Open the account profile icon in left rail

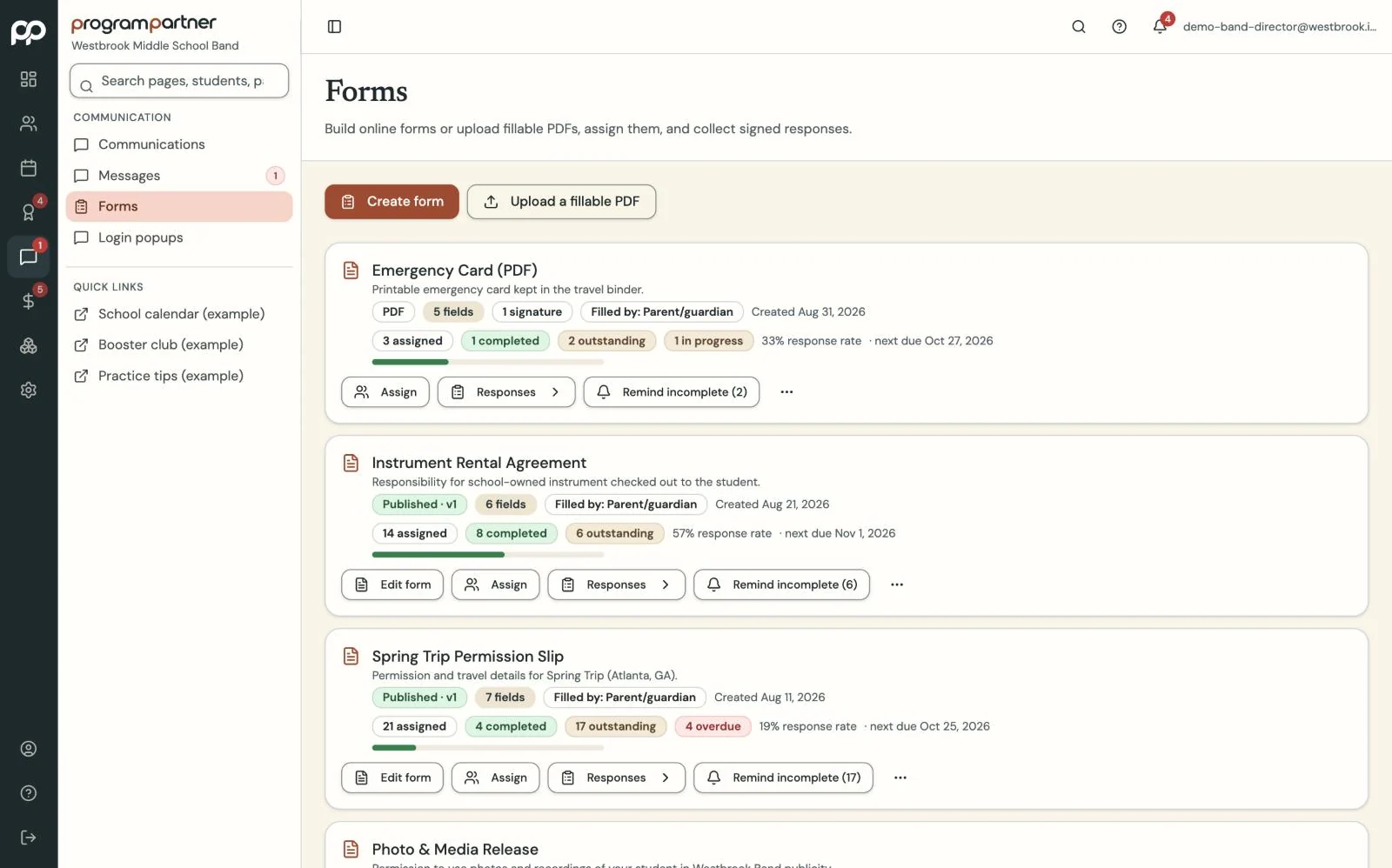[29, 749]
